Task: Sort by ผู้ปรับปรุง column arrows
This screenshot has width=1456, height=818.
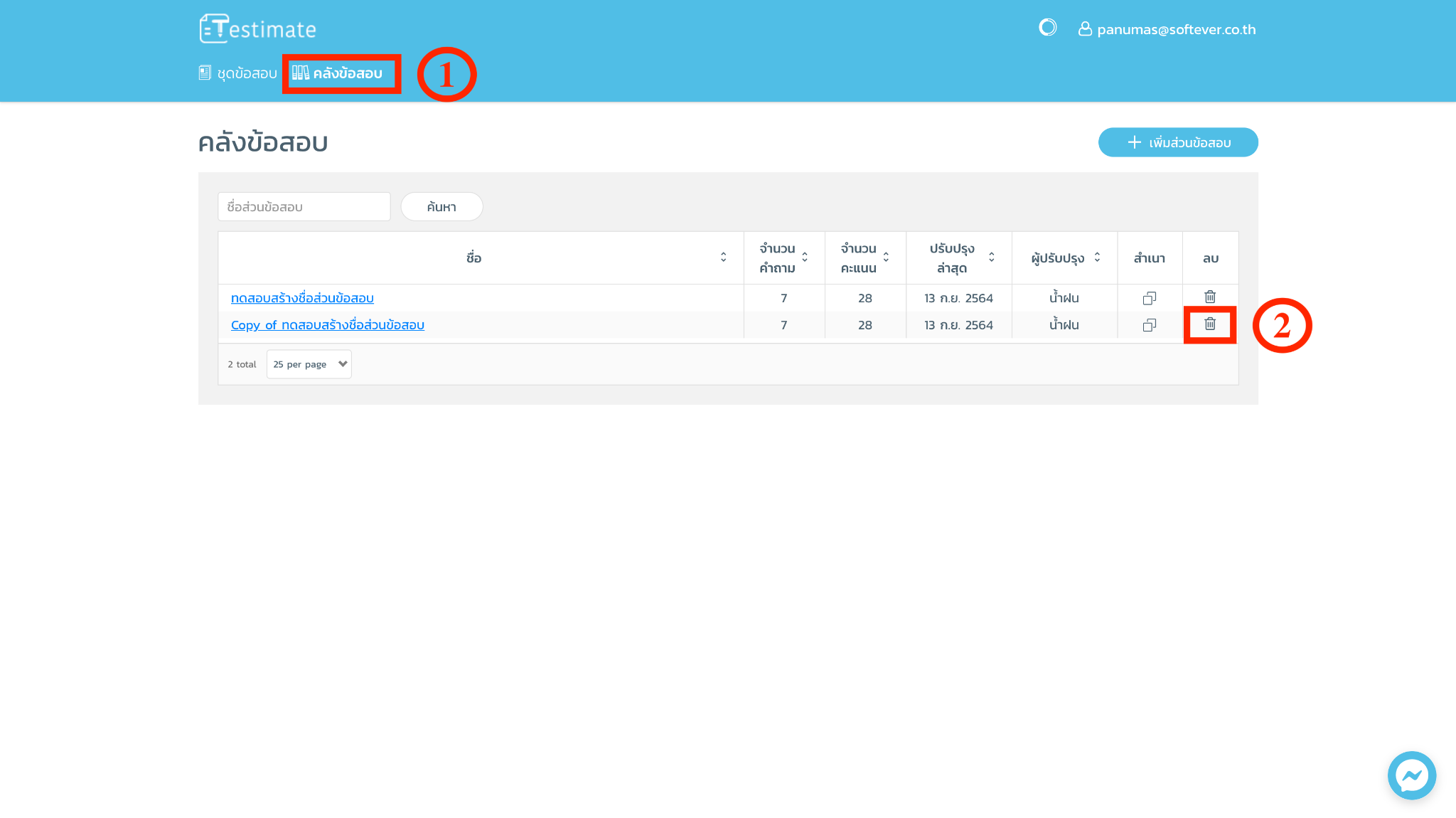Action: click(x=1097, y=257)
